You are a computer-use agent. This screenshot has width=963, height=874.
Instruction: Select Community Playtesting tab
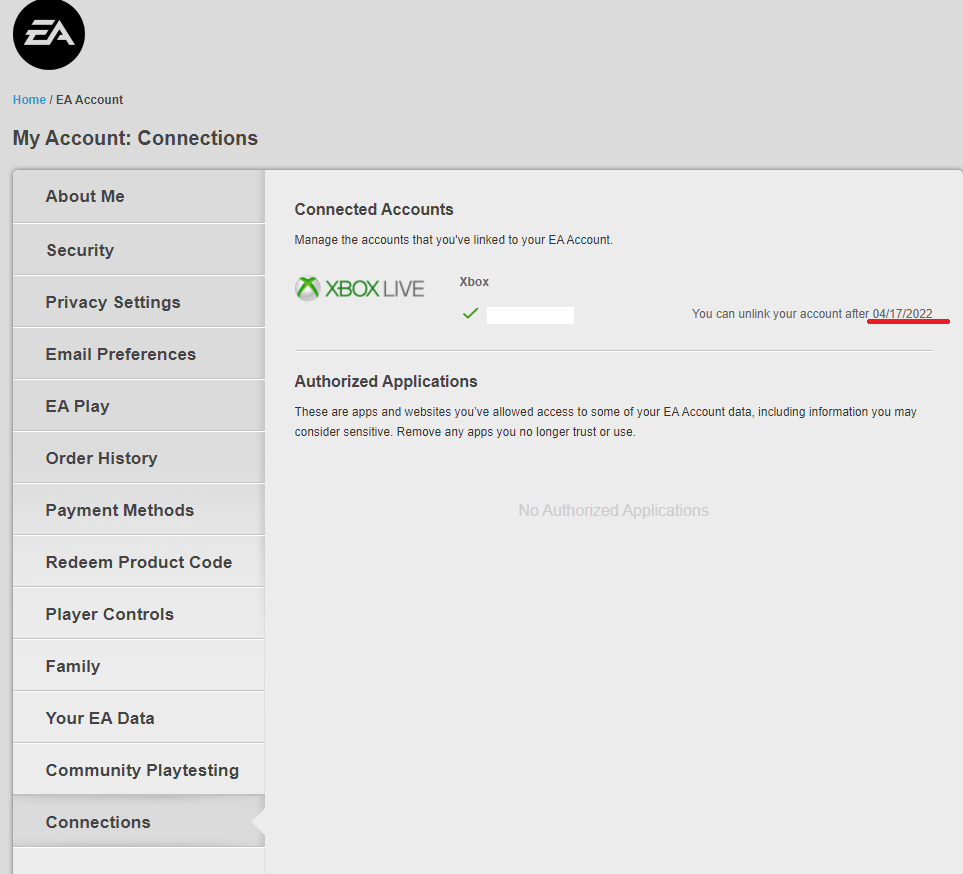pos(142,770)
